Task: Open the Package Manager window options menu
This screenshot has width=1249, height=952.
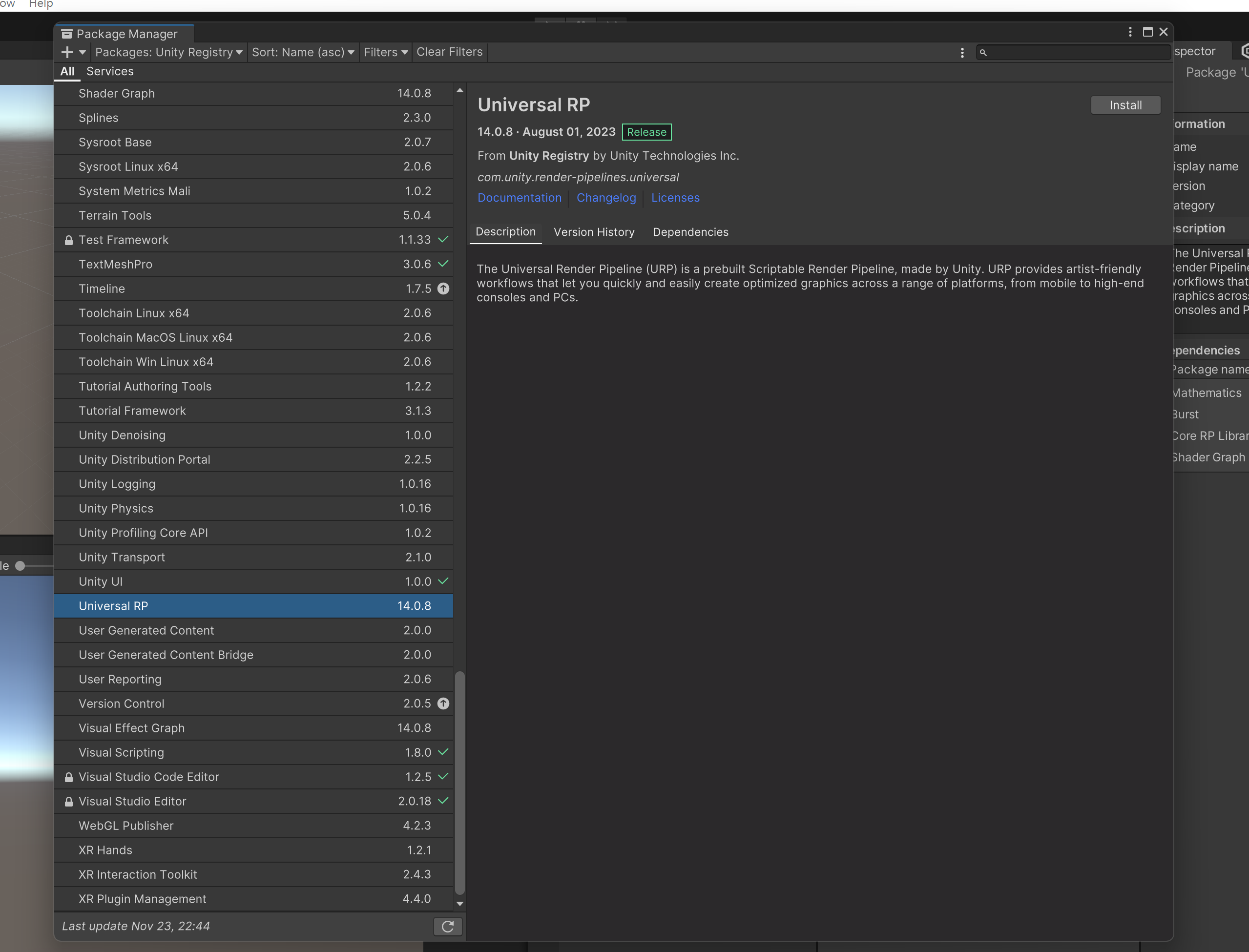Action: pyautogui.click(x=1130, y=32)
